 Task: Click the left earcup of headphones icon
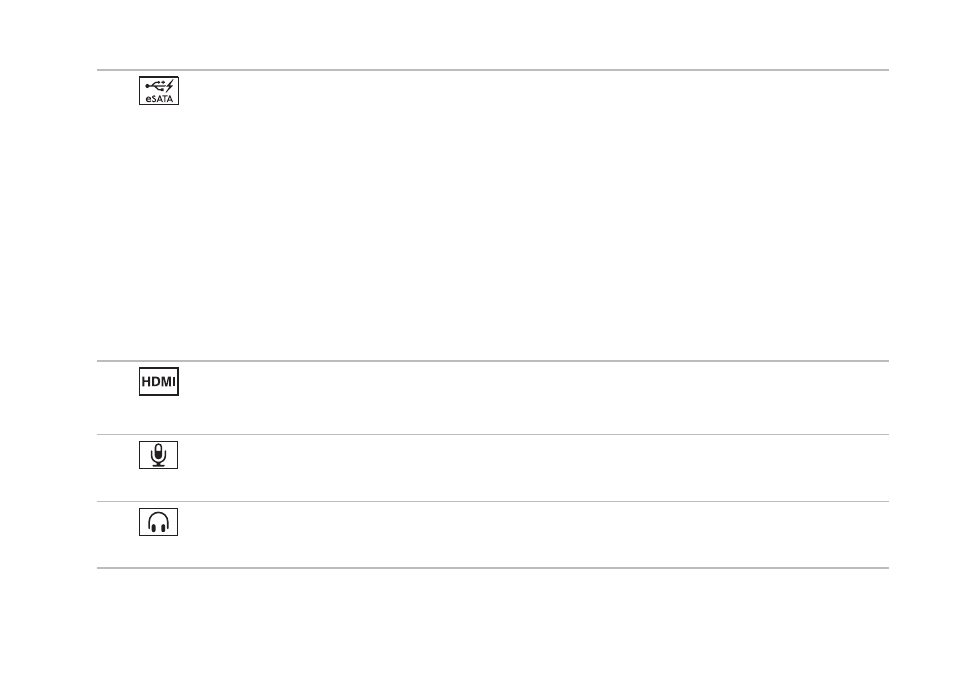[153, 528]
